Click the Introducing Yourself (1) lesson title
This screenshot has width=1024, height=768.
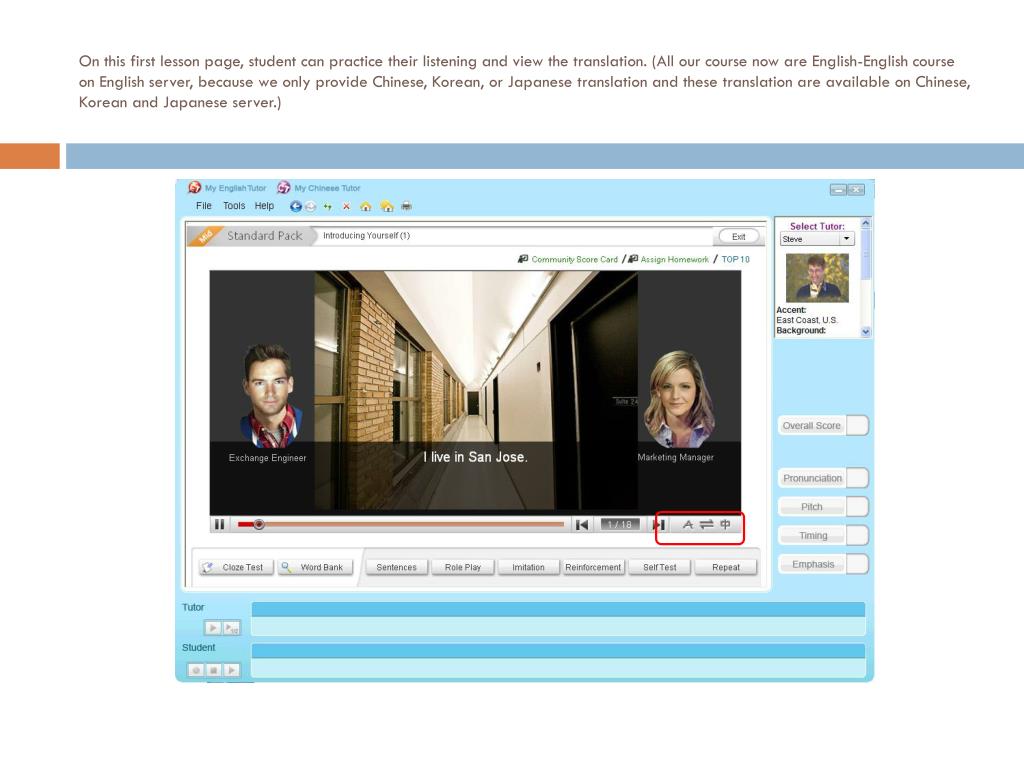pyautogui.click(x=366, y=236)
